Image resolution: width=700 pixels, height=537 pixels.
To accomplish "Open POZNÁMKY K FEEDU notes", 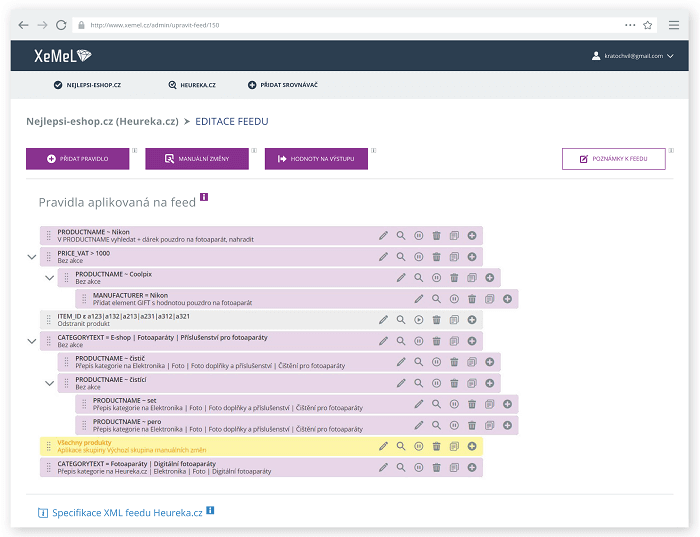I will tap(614, 159).
